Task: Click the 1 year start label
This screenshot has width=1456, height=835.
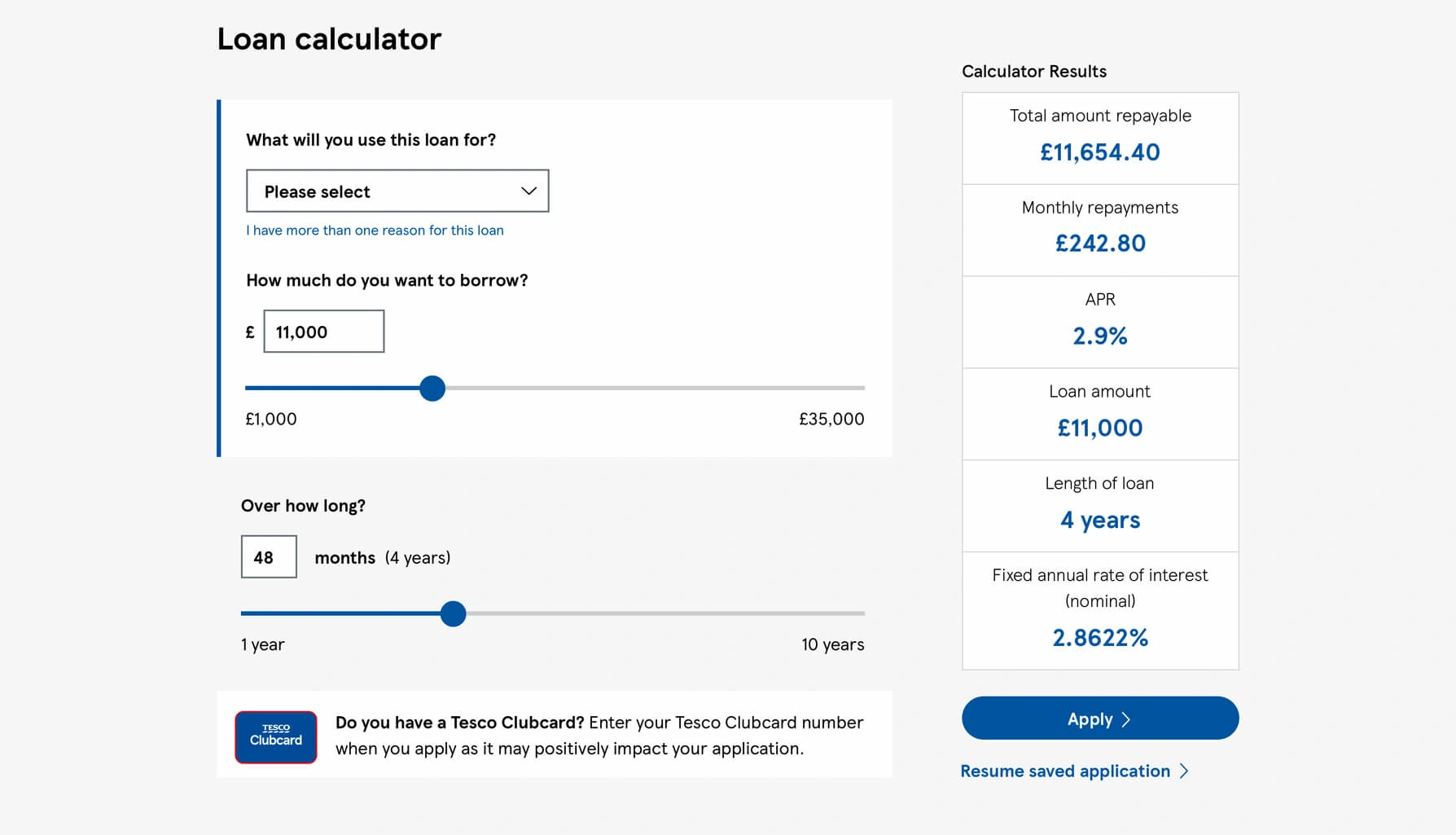Action: pyautogui.click(x=263, y=644)
